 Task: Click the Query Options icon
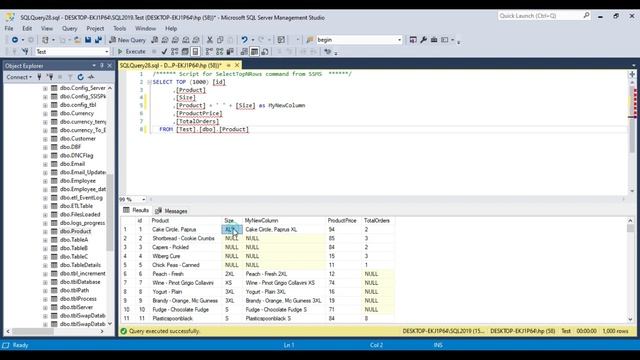coord(185,51)
